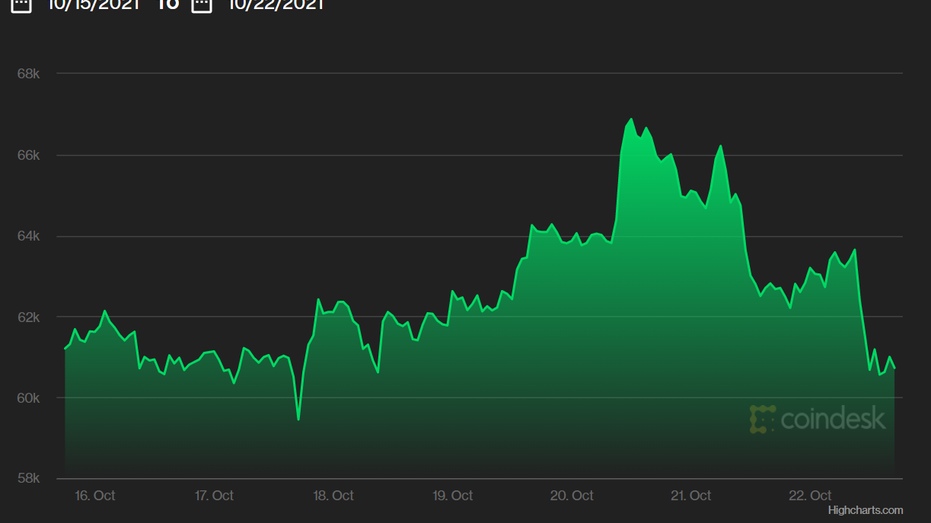Click the 62k y-axis label

28,317
